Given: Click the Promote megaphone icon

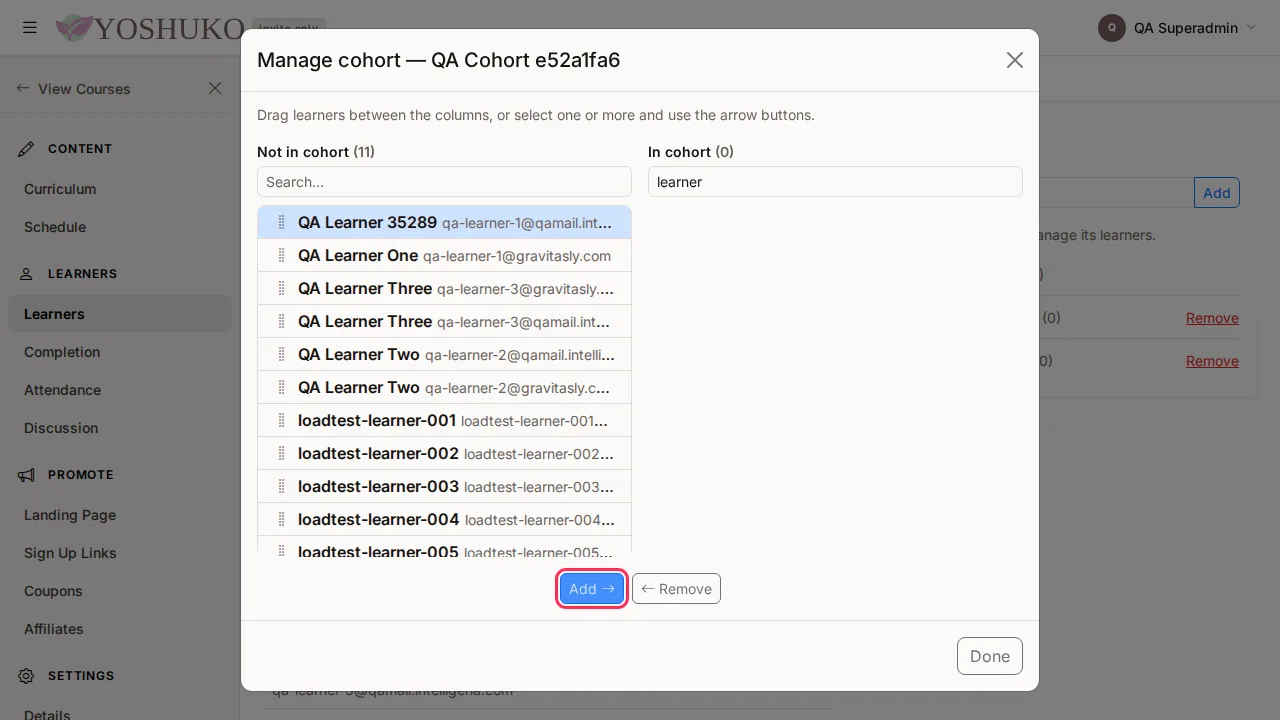Looking at the screenshot, I should (x=27, y=475).
